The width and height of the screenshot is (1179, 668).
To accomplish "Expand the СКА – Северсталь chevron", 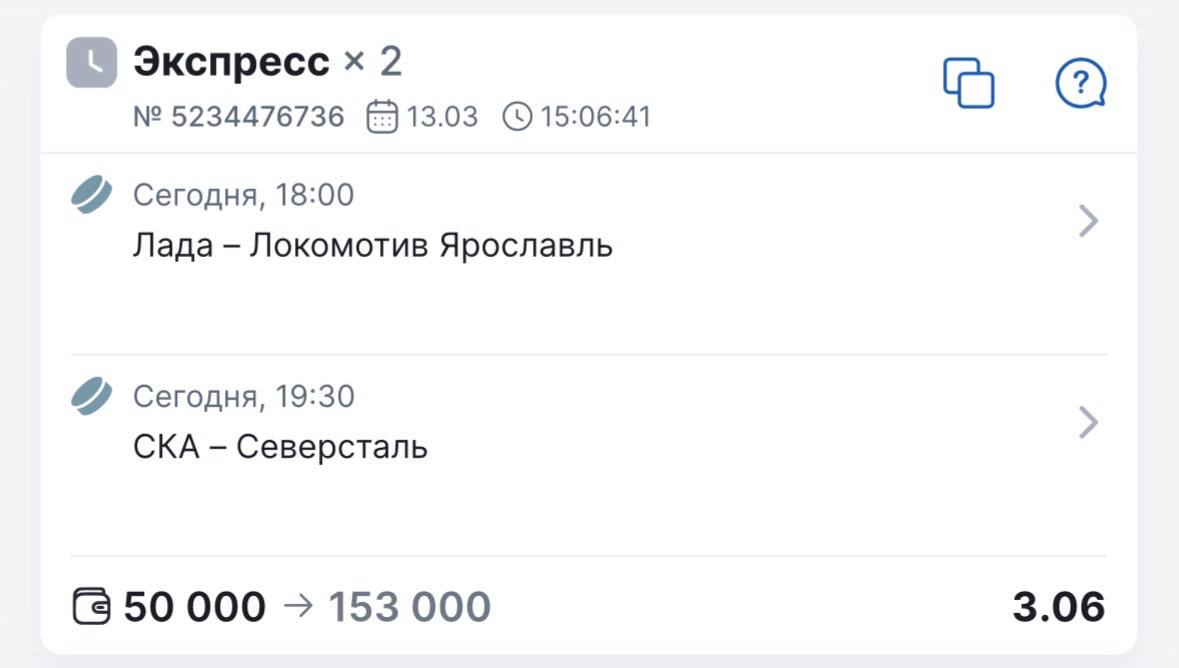I will (1089, 423).
